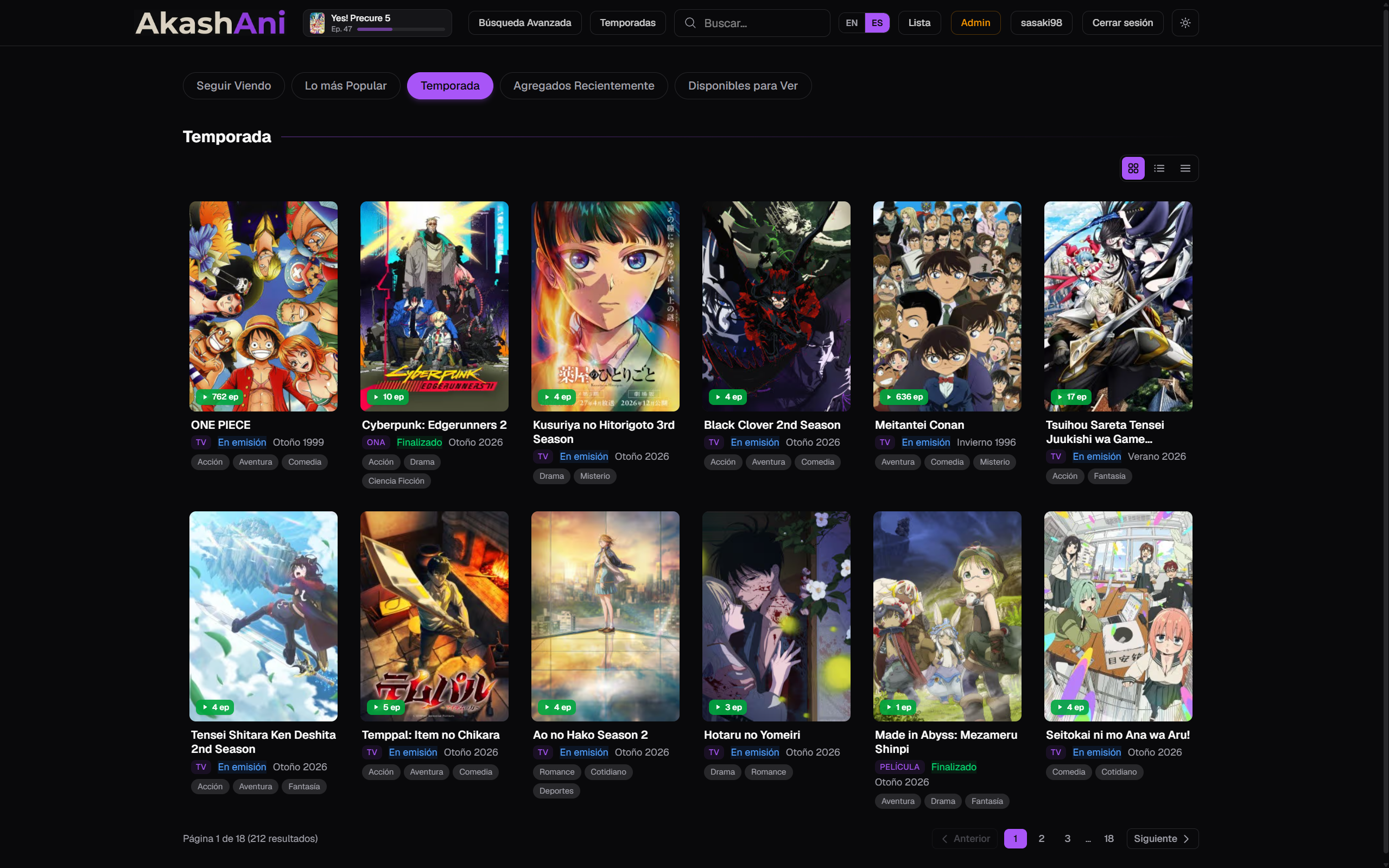Click the 1 ep play badge
Image resolution: width=1389 pixels, height=868 pixels.
click(898, 707)
